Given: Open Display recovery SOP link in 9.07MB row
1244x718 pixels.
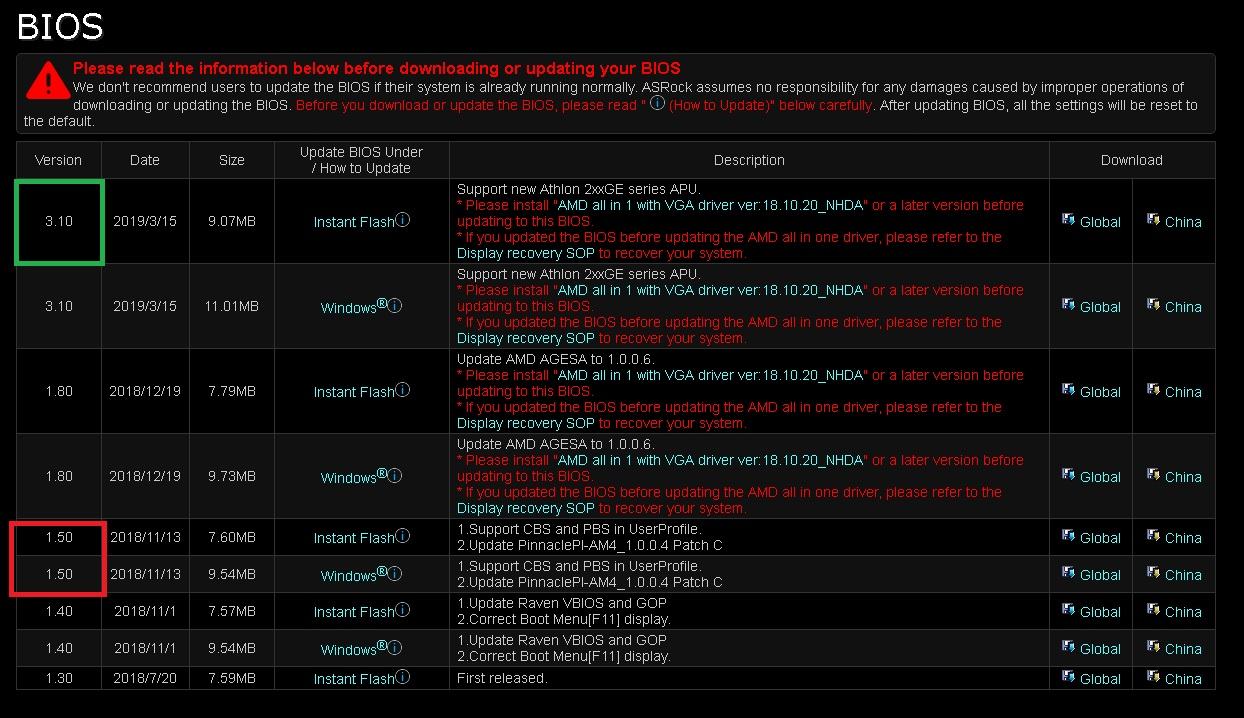Looking at the screenshot, I should [x=526, y=253].
